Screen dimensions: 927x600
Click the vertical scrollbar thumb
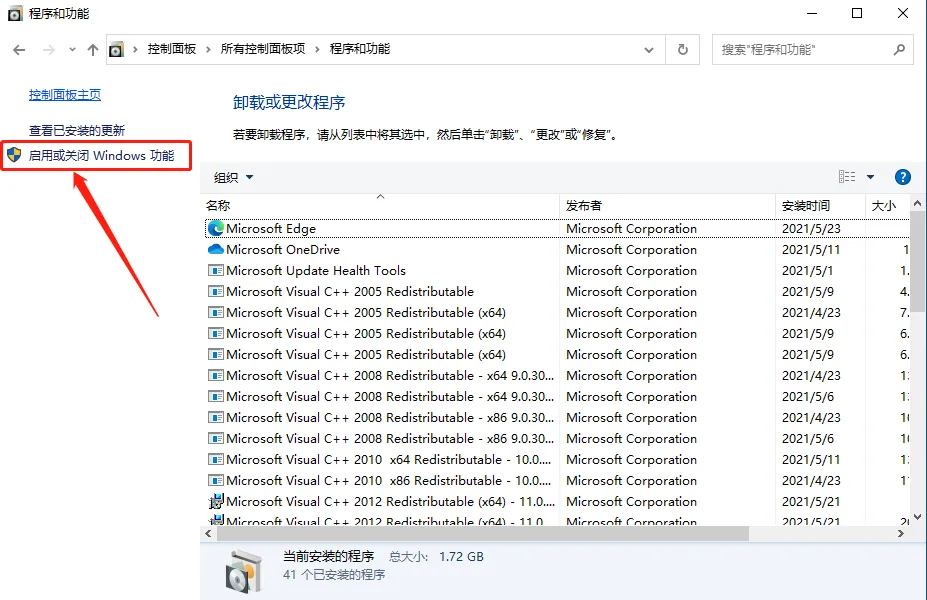(918, 261)
